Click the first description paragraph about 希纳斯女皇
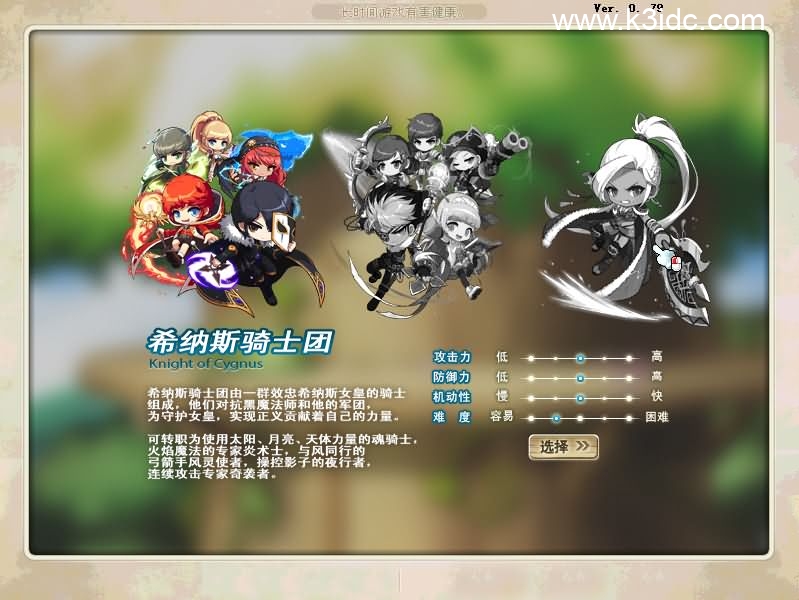The image size is (799, 600). 277,405
